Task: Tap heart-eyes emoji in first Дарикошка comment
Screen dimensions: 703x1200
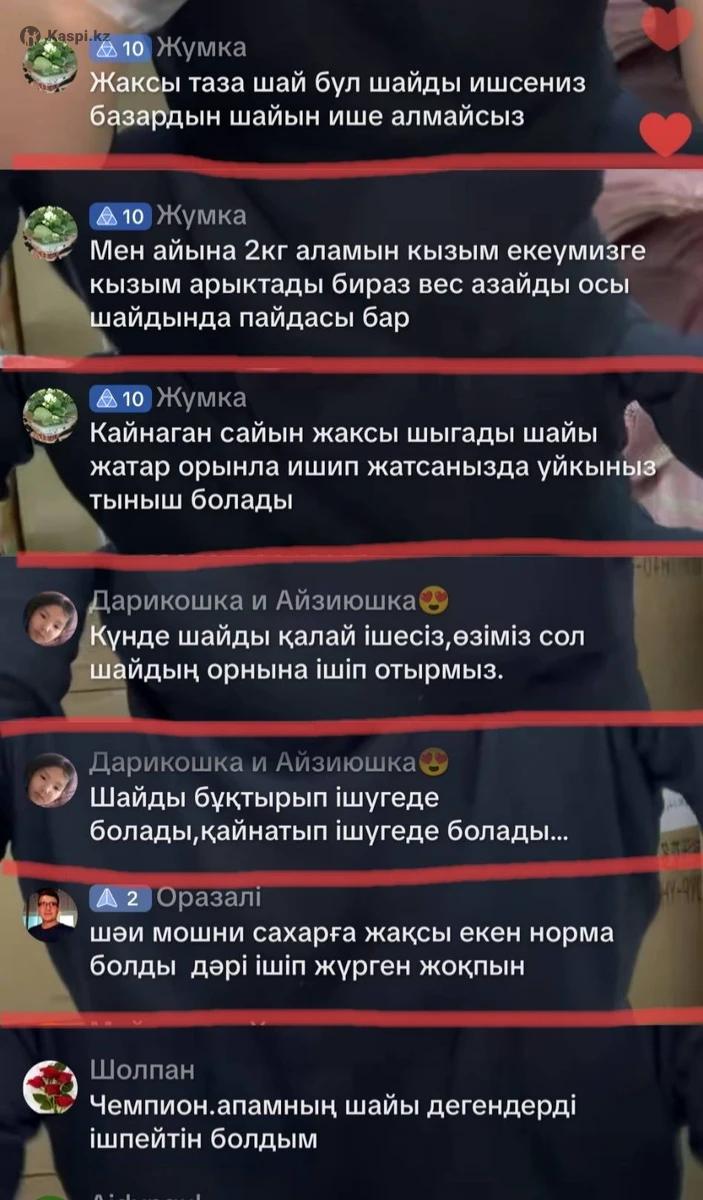Action: (432, 601)
